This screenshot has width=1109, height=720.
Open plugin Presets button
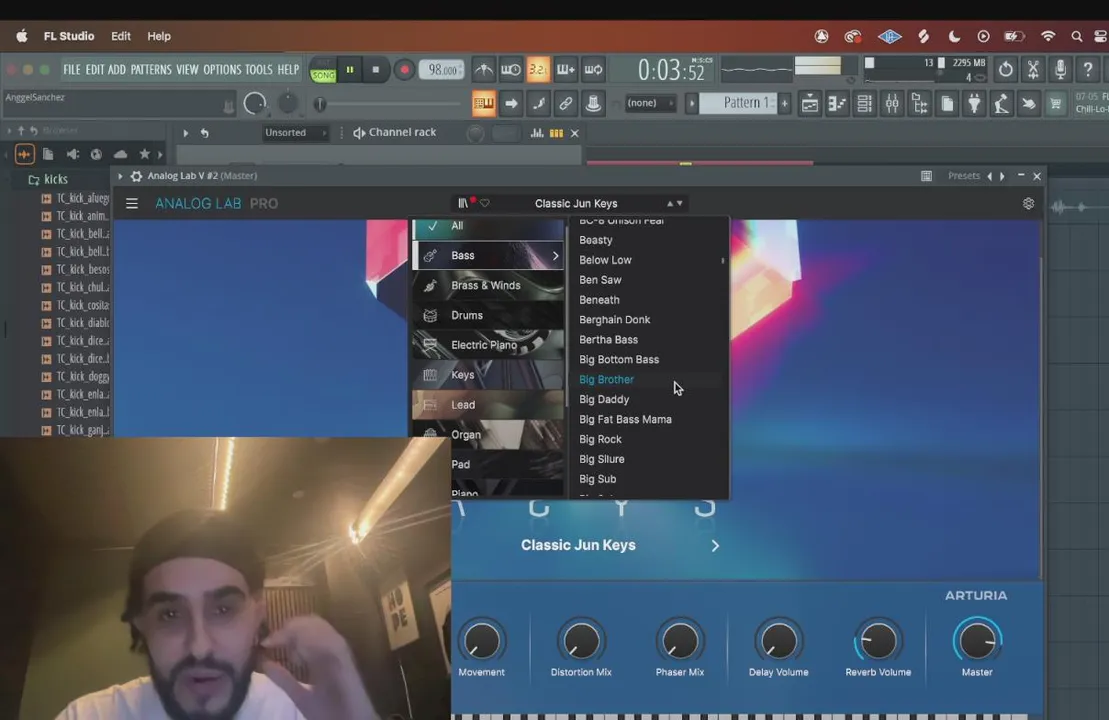tap(963, 176)
